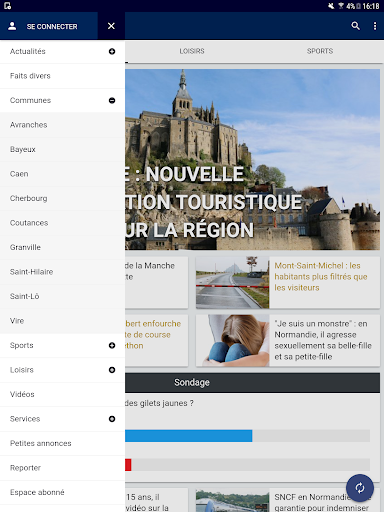Image resolution: width=384 pixels, height=512 pixels.
Task: Select Saint-Lô commune
Action: (x=62, y=296)
